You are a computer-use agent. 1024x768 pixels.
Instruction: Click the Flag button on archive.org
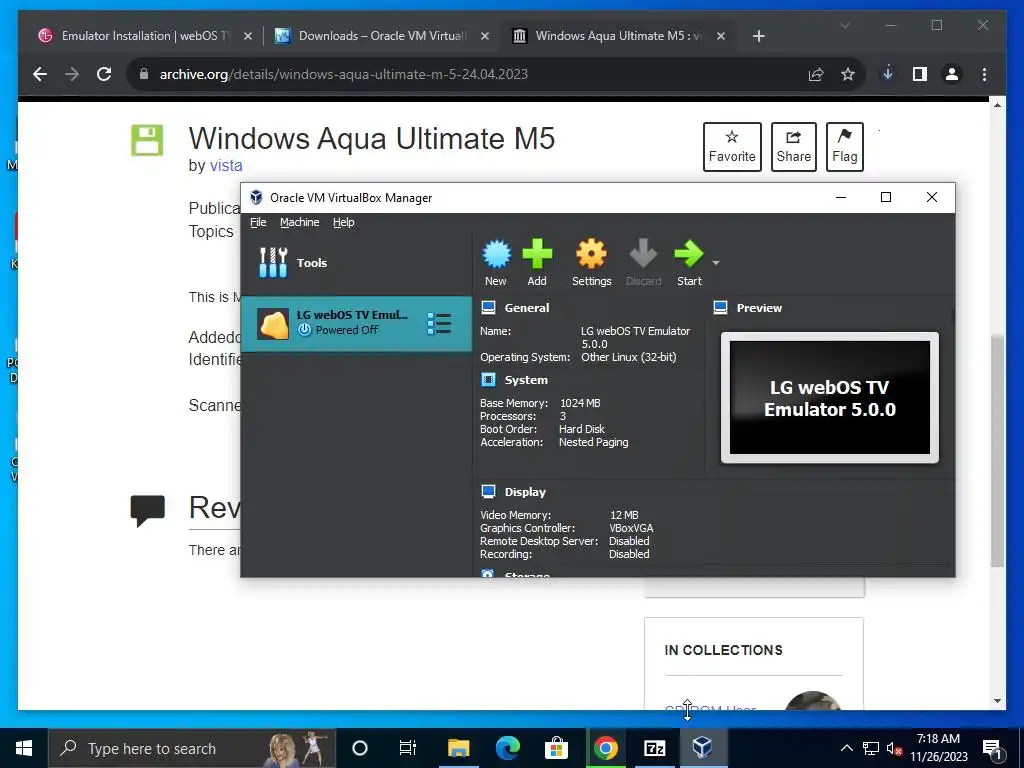point(844,147)
